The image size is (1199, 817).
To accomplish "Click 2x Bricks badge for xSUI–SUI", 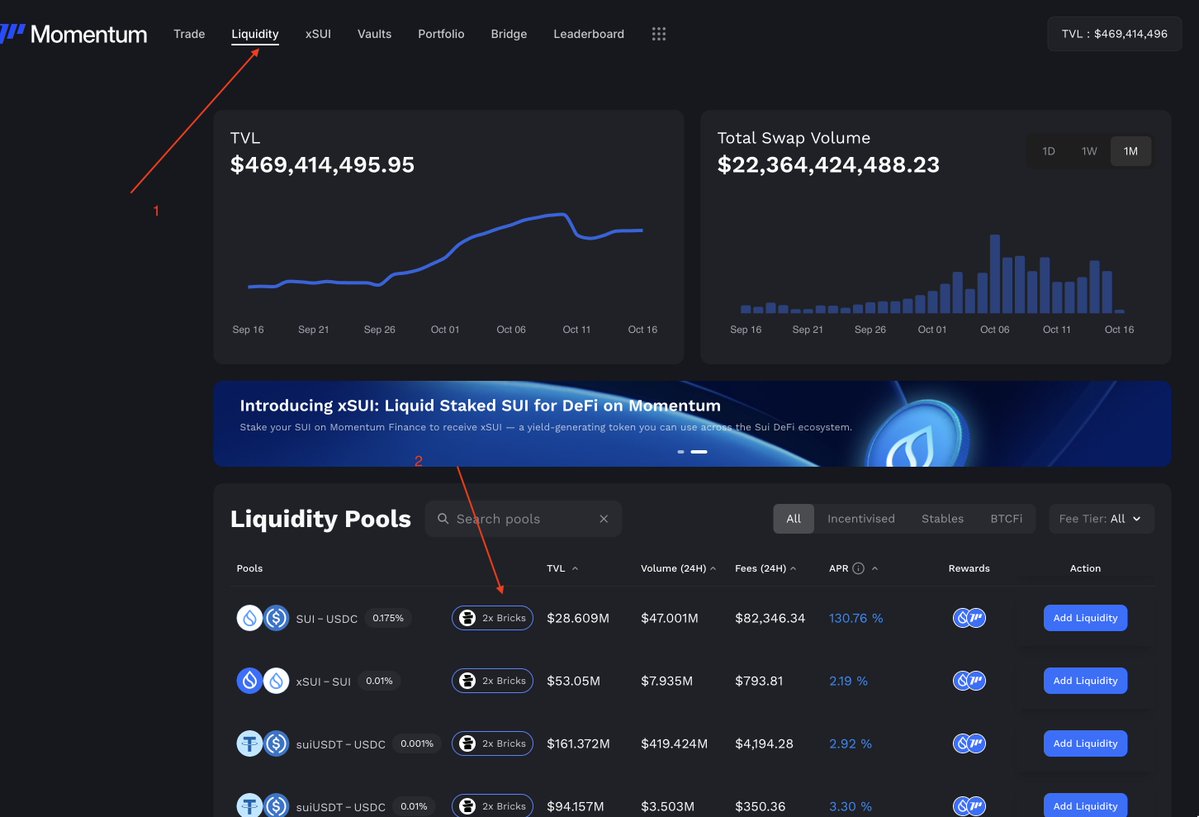I will point(492,680).
